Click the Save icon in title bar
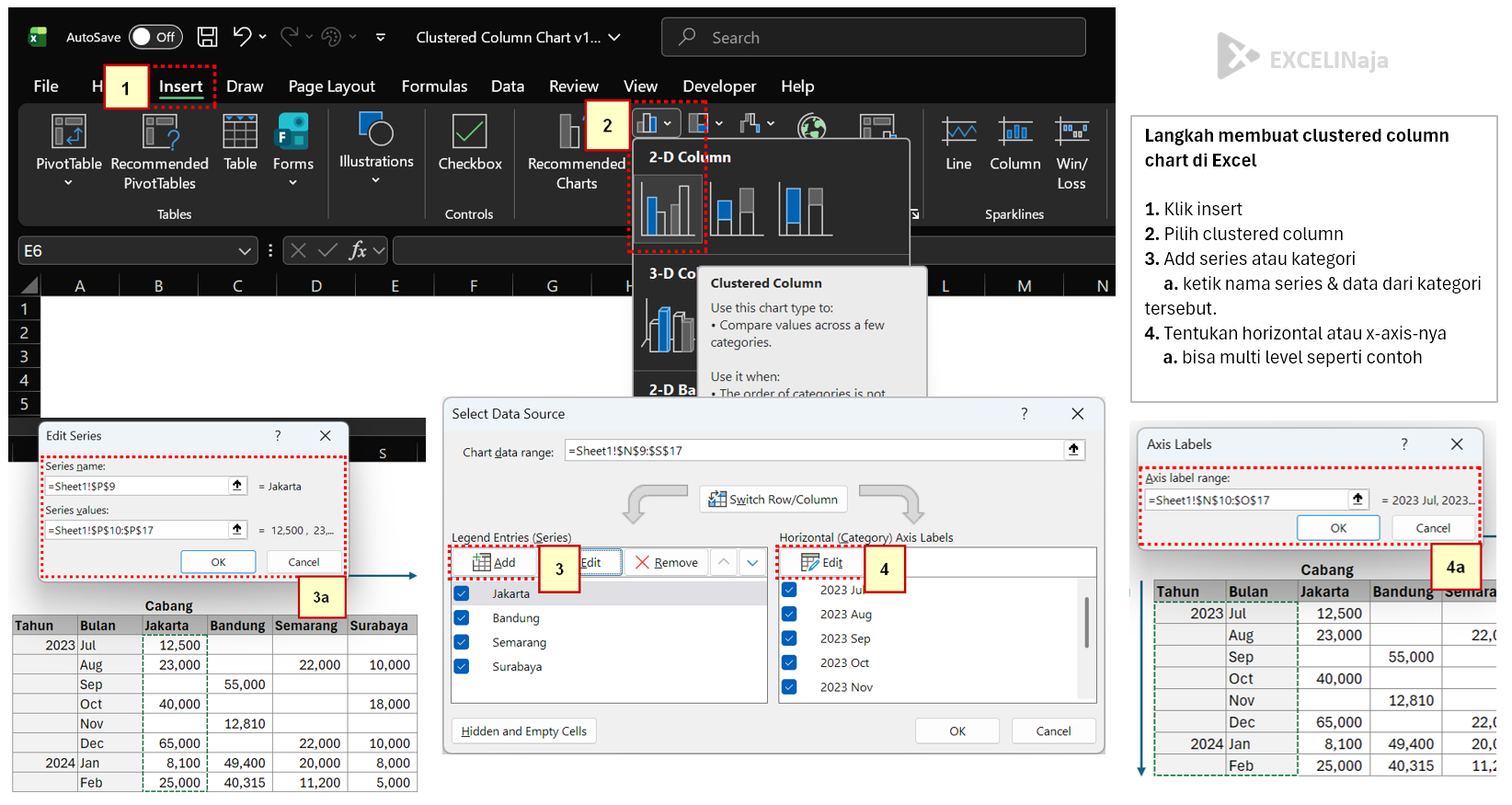 pyautogui.click(x=208, y=37)
